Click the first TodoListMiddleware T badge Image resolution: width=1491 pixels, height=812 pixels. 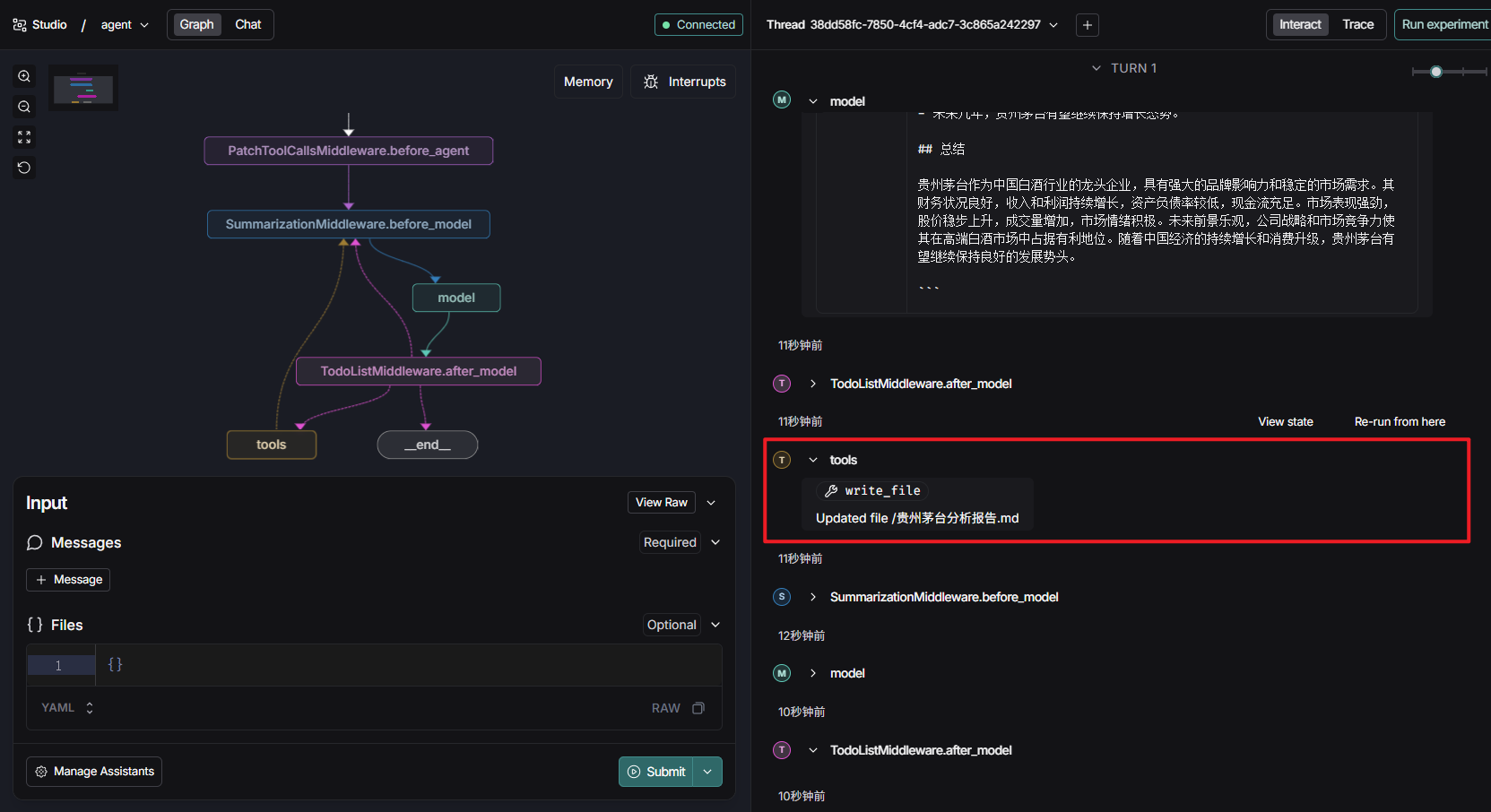pyautogui.click(x=782, y=384)
